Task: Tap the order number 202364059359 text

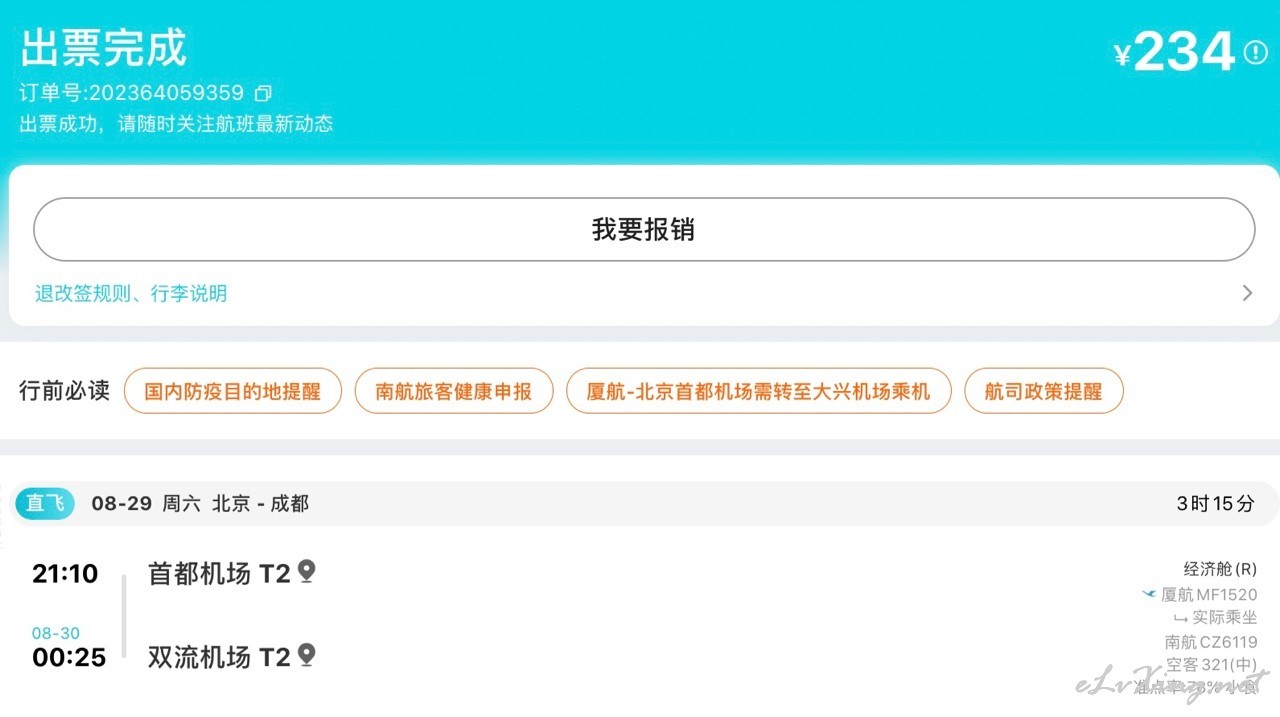Action: click(167, 93)
